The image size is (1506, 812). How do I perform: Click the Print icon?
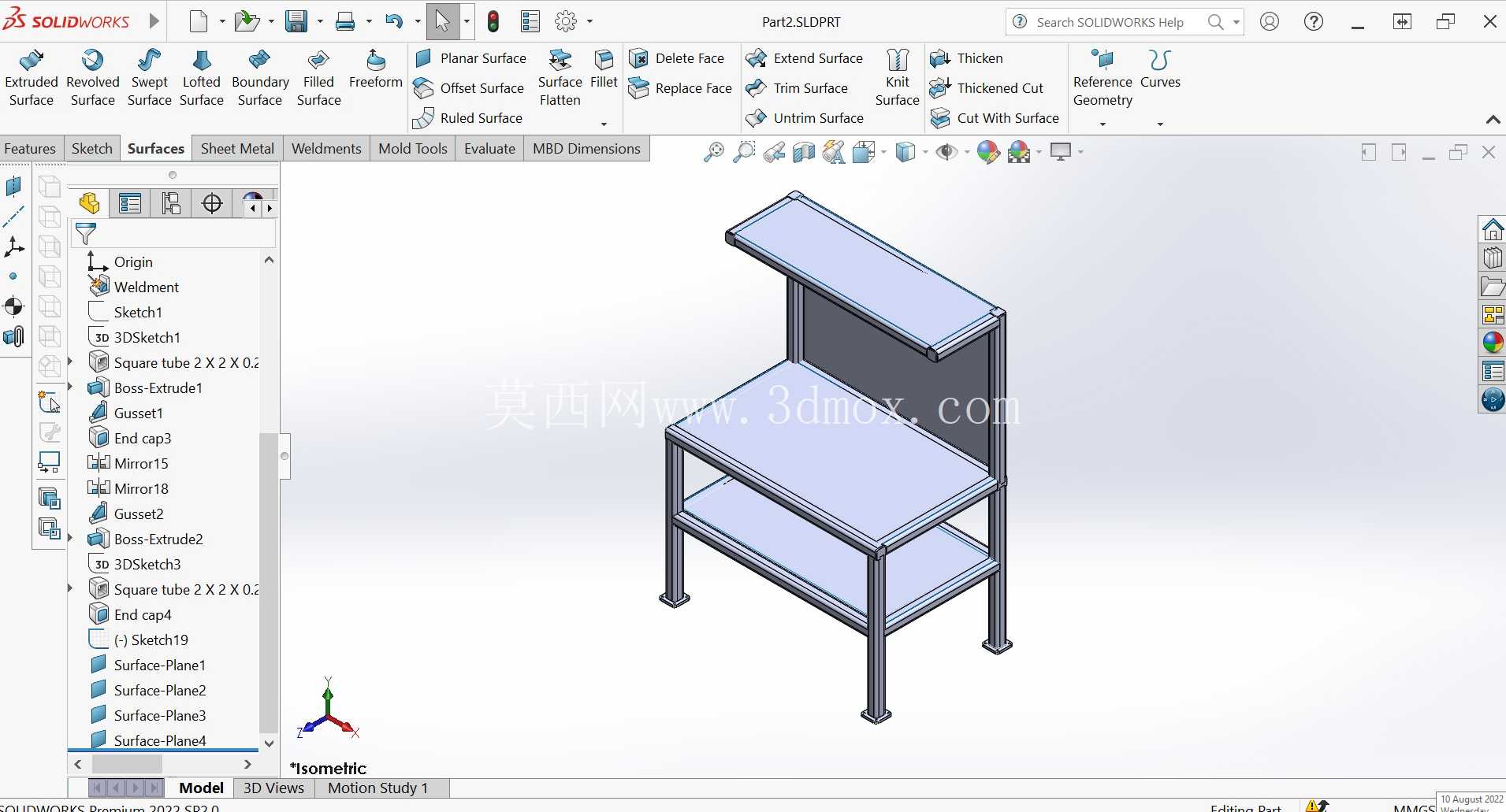[345, 21]
